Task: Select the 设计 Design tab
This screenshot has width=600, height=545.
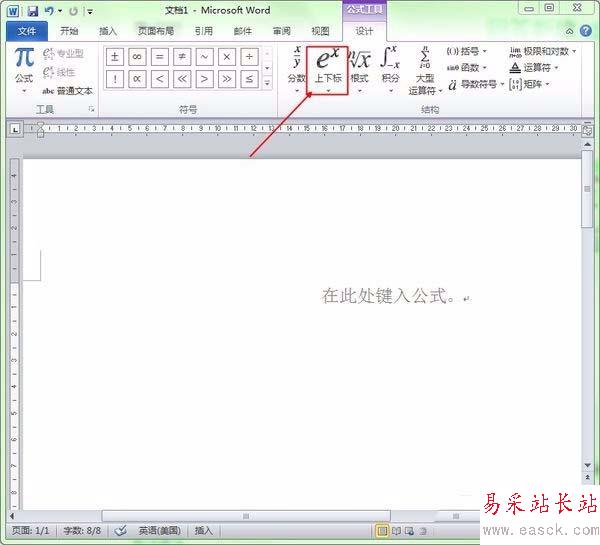Action: 364,31
